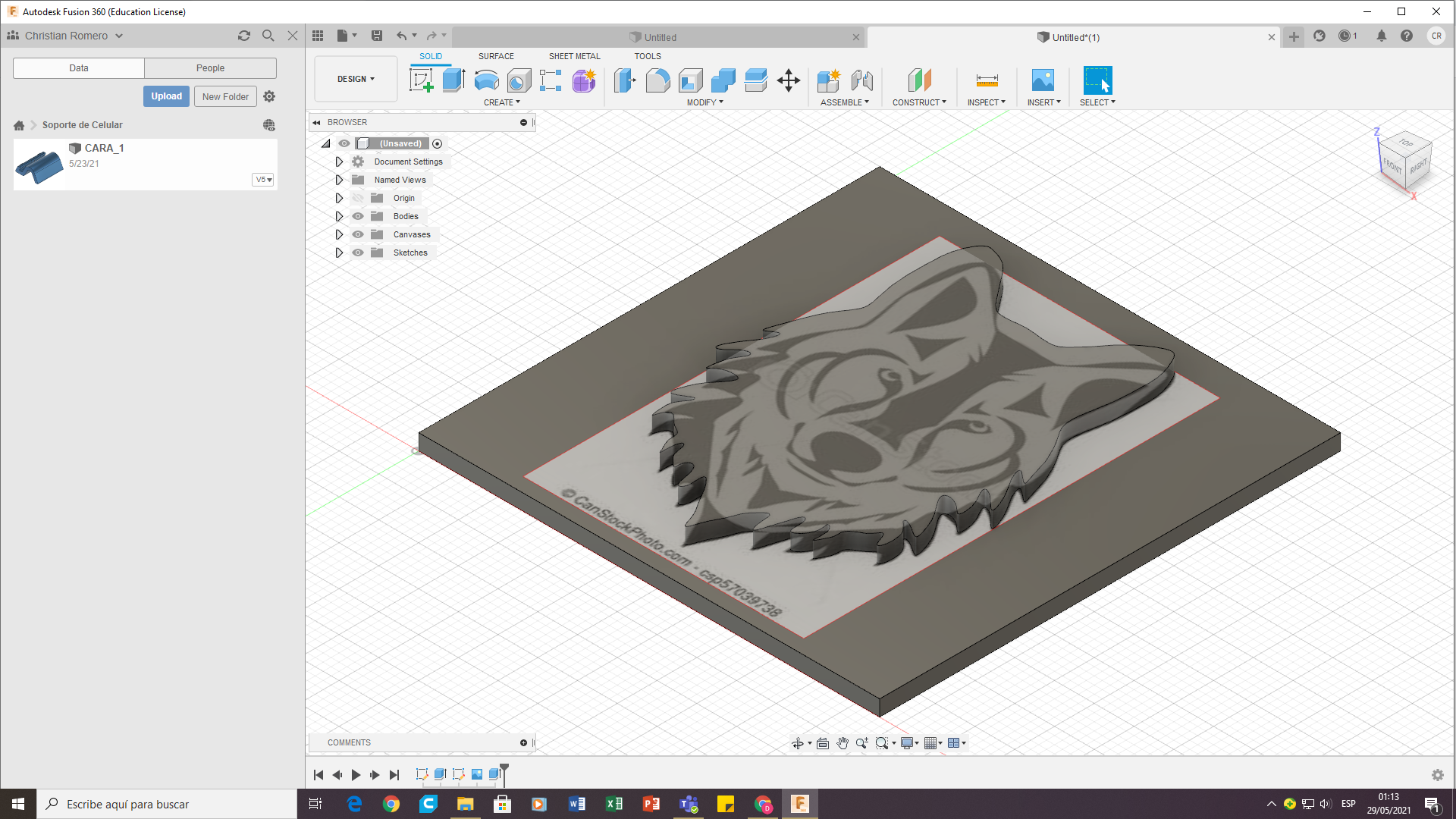Expand Named Views tree node

click(x=339, y=180)
